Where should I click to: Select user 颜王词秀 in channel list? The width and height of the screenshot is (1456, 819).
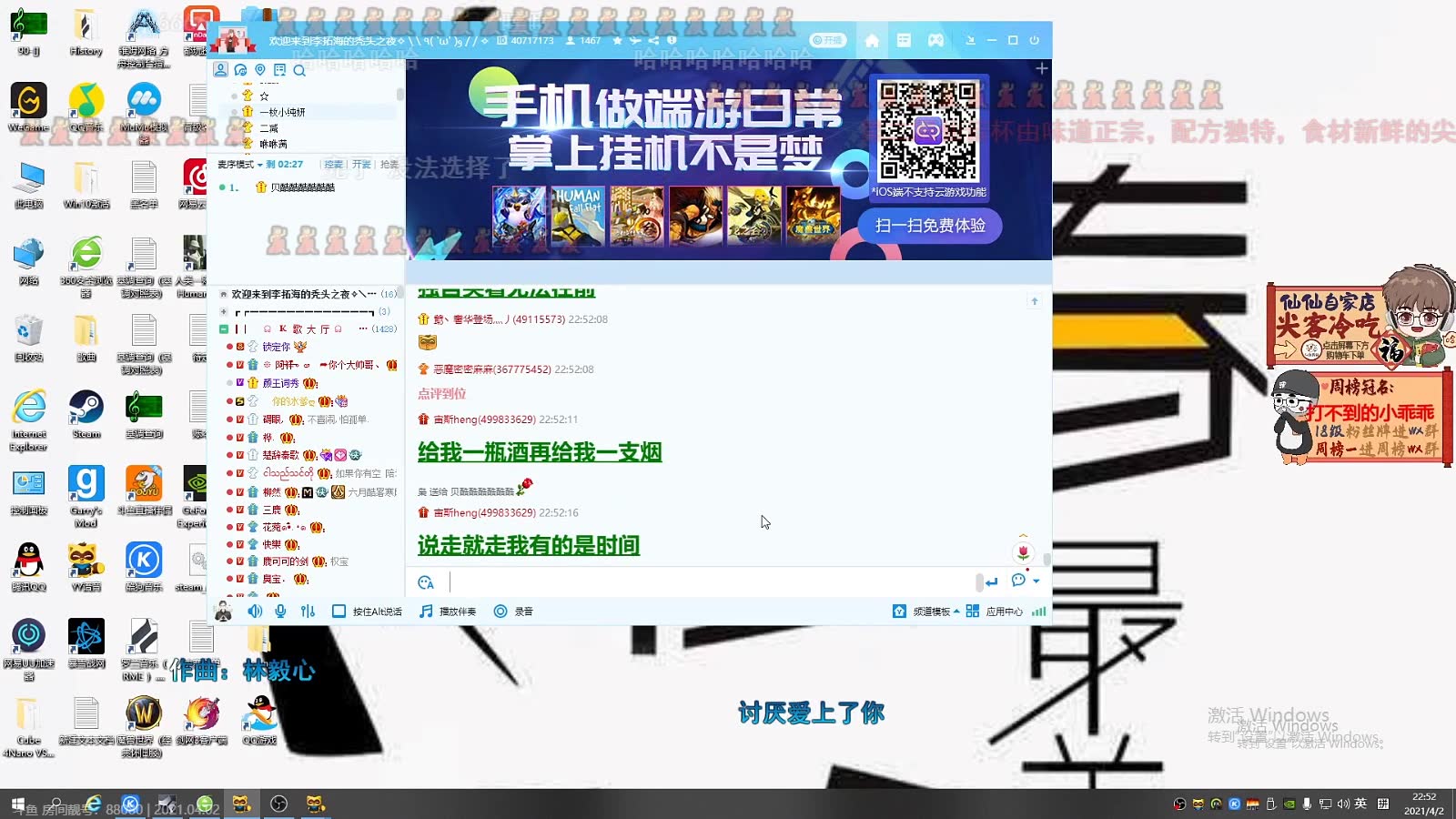(x=280, y=383)
